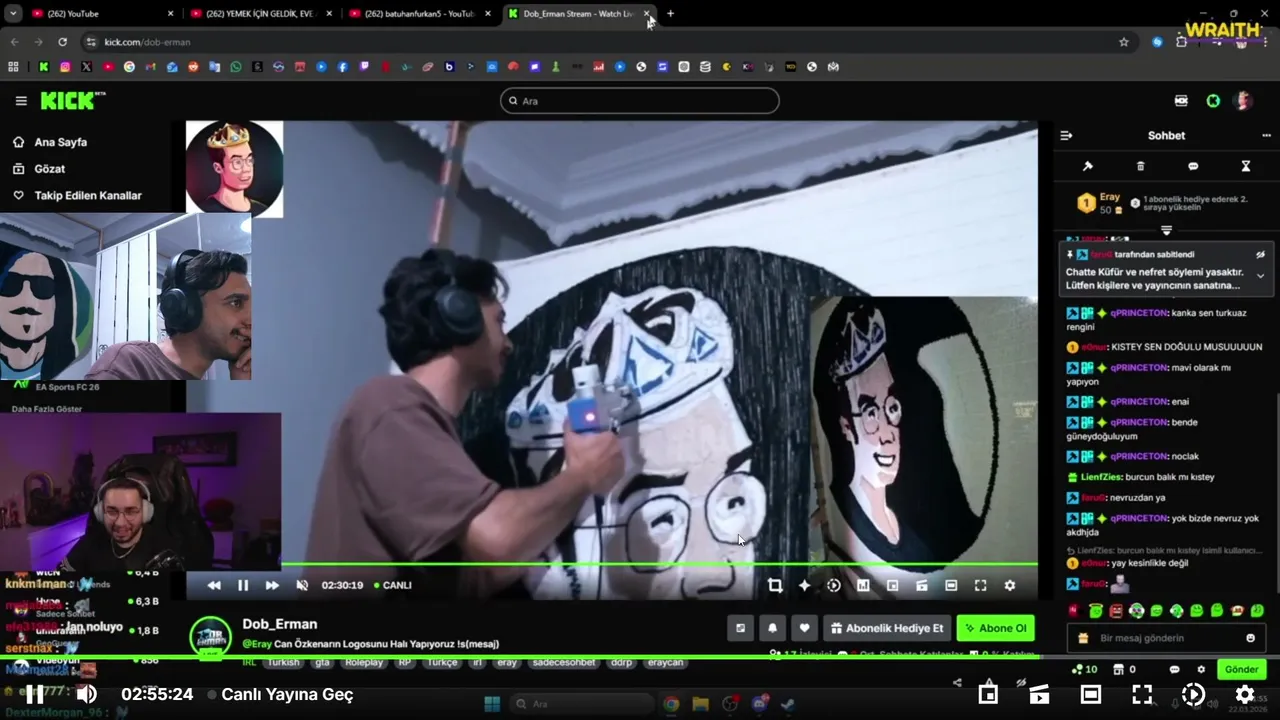This screenshot has width=1280, height=720.
Task: Click the stats chart icon in Kick player
Action: pos(863,585)
